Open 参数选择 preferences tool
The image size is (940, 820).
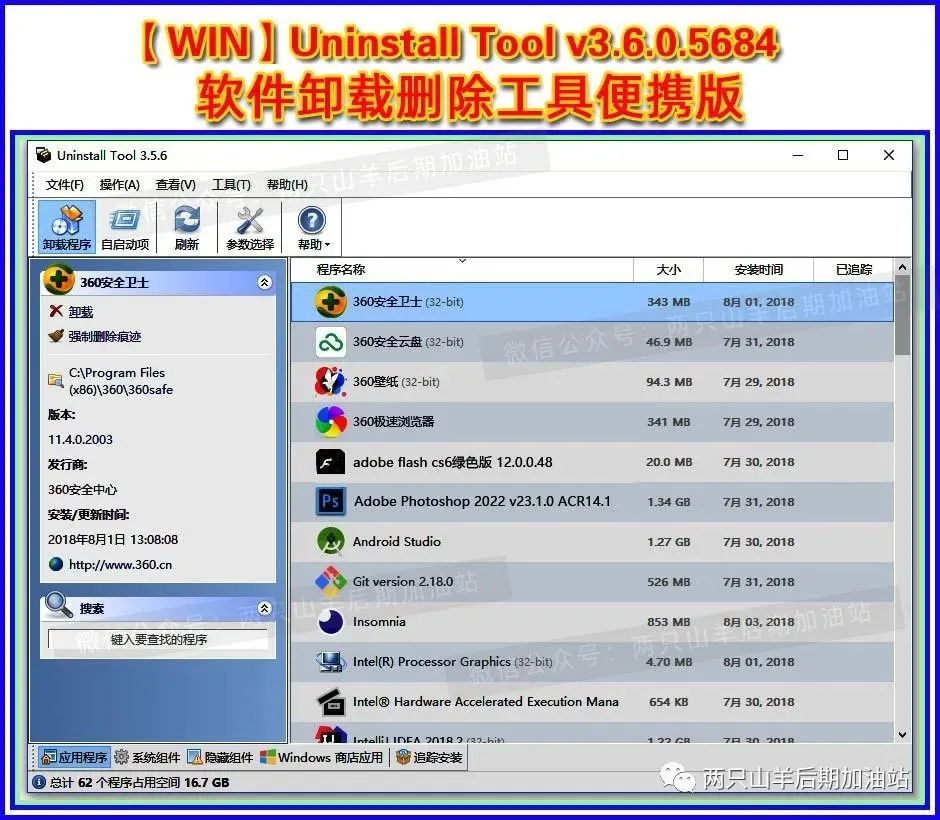pos(250,227)
